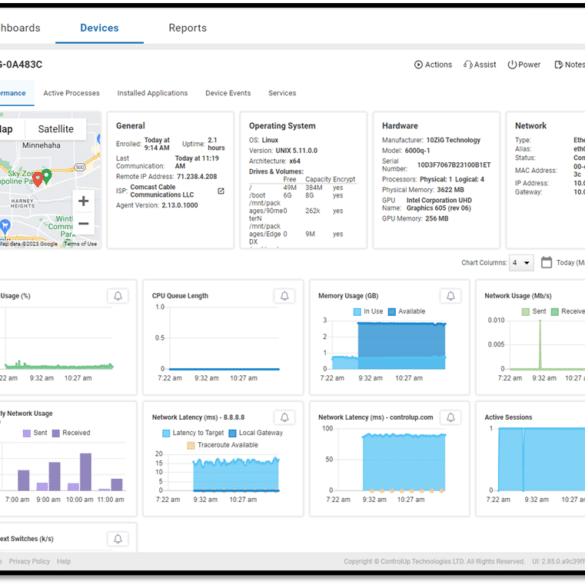Viewport: 585px width, 585px height.
Task: Open the Chart Columns dropdown
Action: click(x=521, y=263)
